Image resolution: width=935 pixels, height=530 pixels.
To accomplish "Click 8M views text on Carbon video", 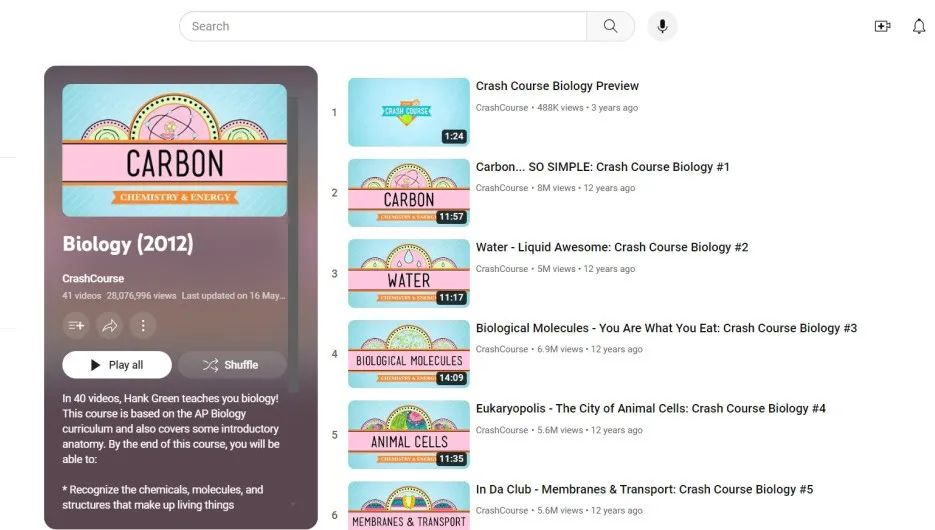I will [x=556, y=188].
